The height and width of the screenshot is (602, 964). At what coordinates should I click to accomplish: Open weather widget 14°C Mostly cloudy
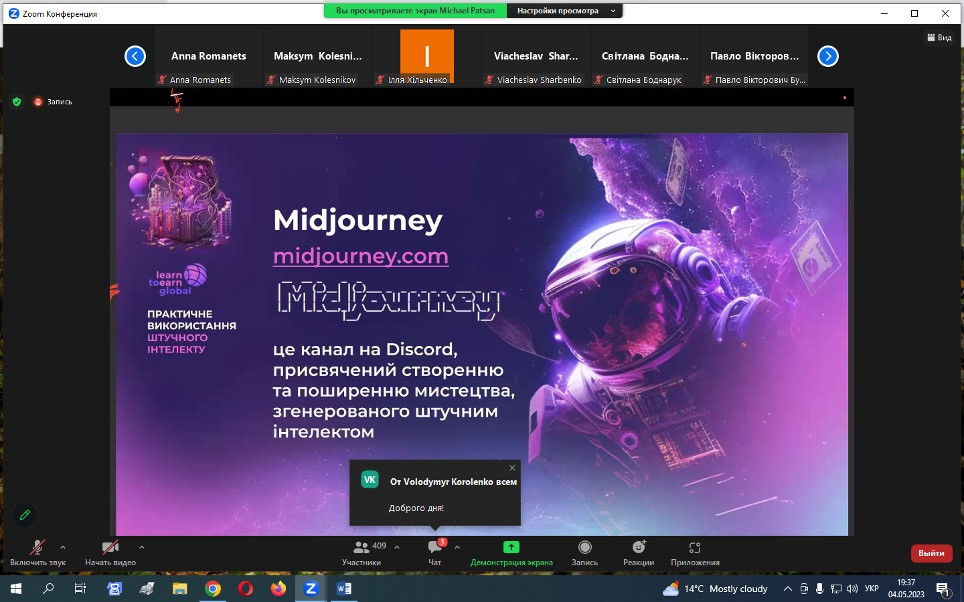click(715, 588)
